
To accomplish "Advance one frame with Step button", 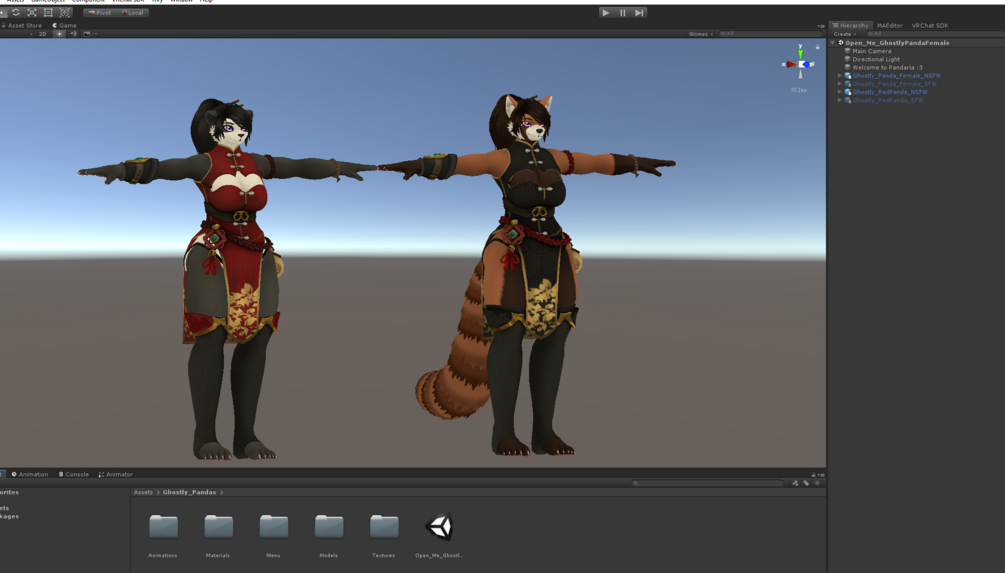I will [639, 13].
